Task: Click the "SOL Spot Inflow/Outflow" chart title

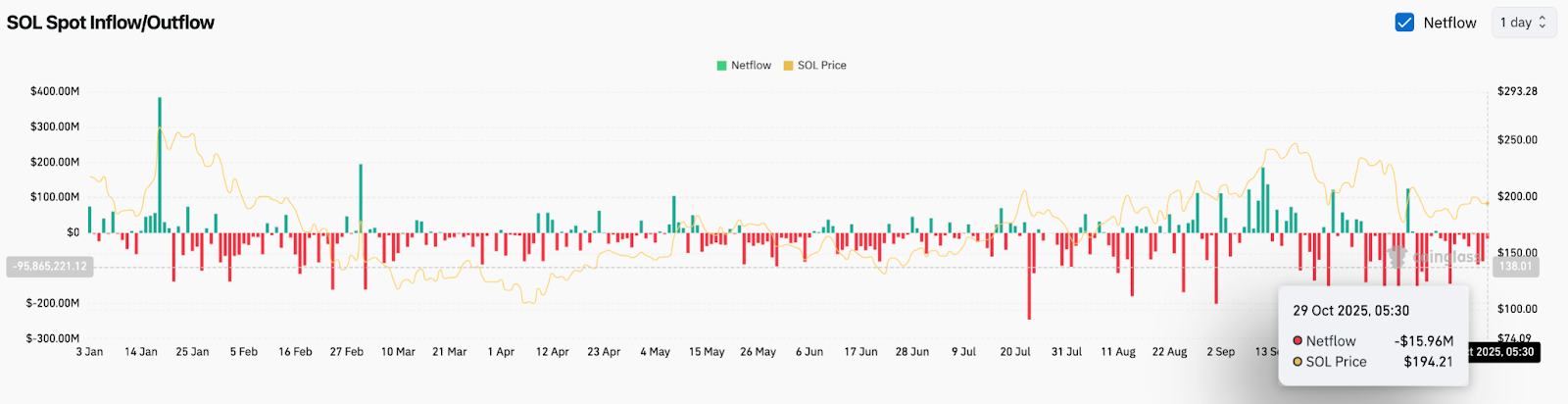Action: pyautogui.click(x=111, y=23)
